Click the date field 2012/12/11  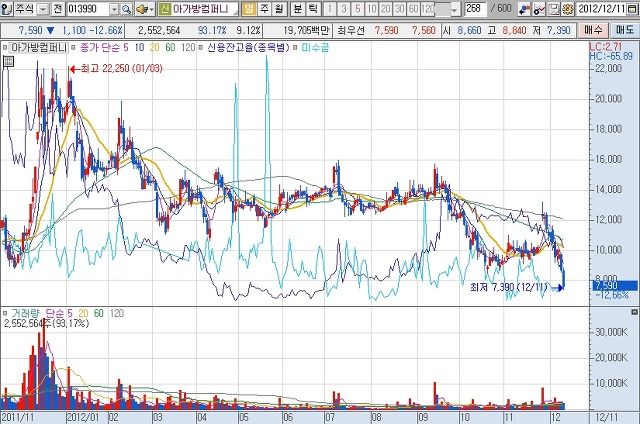602,9
